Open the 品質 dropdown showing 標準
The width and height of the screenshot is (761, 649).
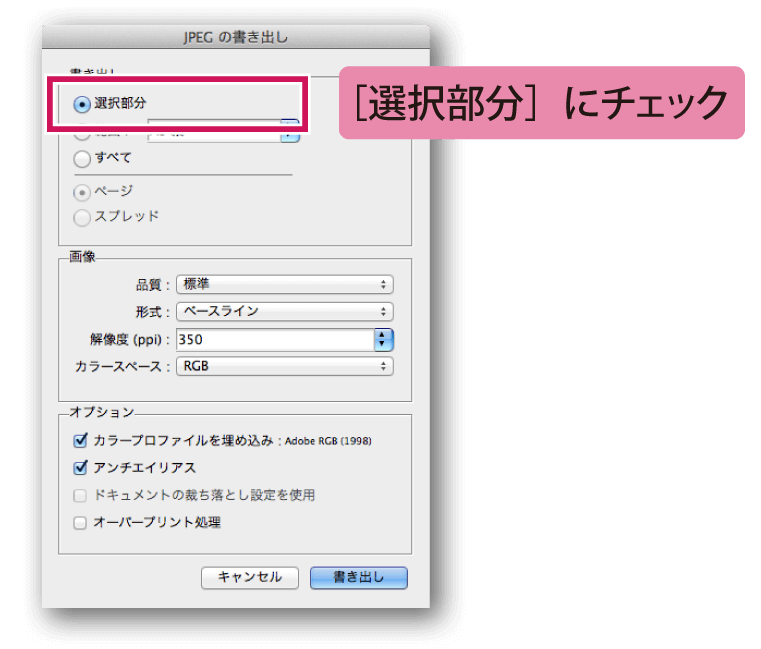pos(284,285)
